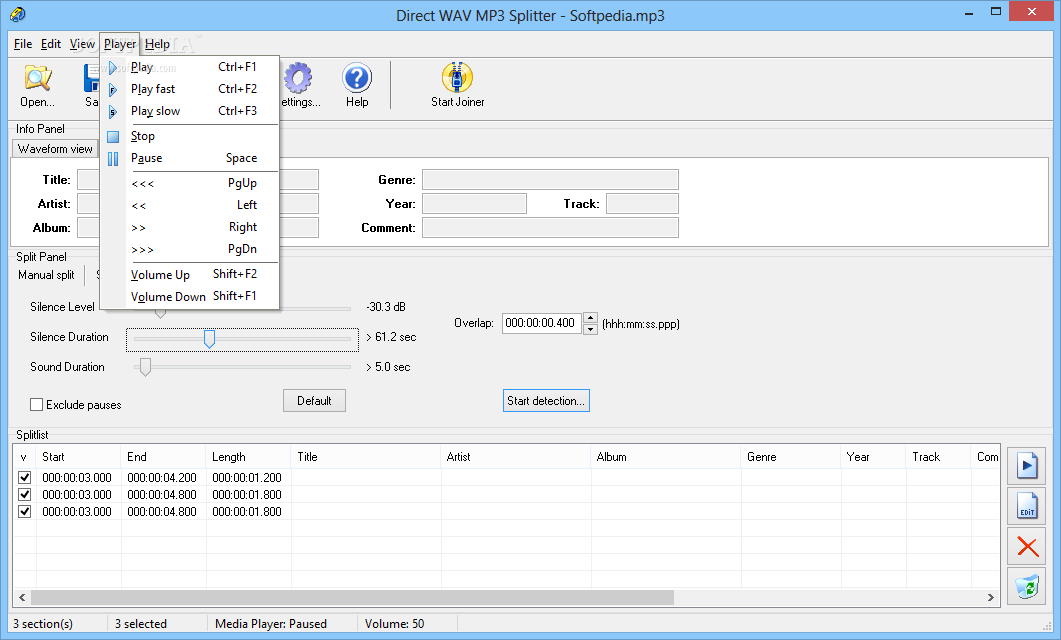The height and width of the screenshot is (640, 1061).
Task: Choose the <<< PgUp seek entry
Action: (x=189, y=183)
